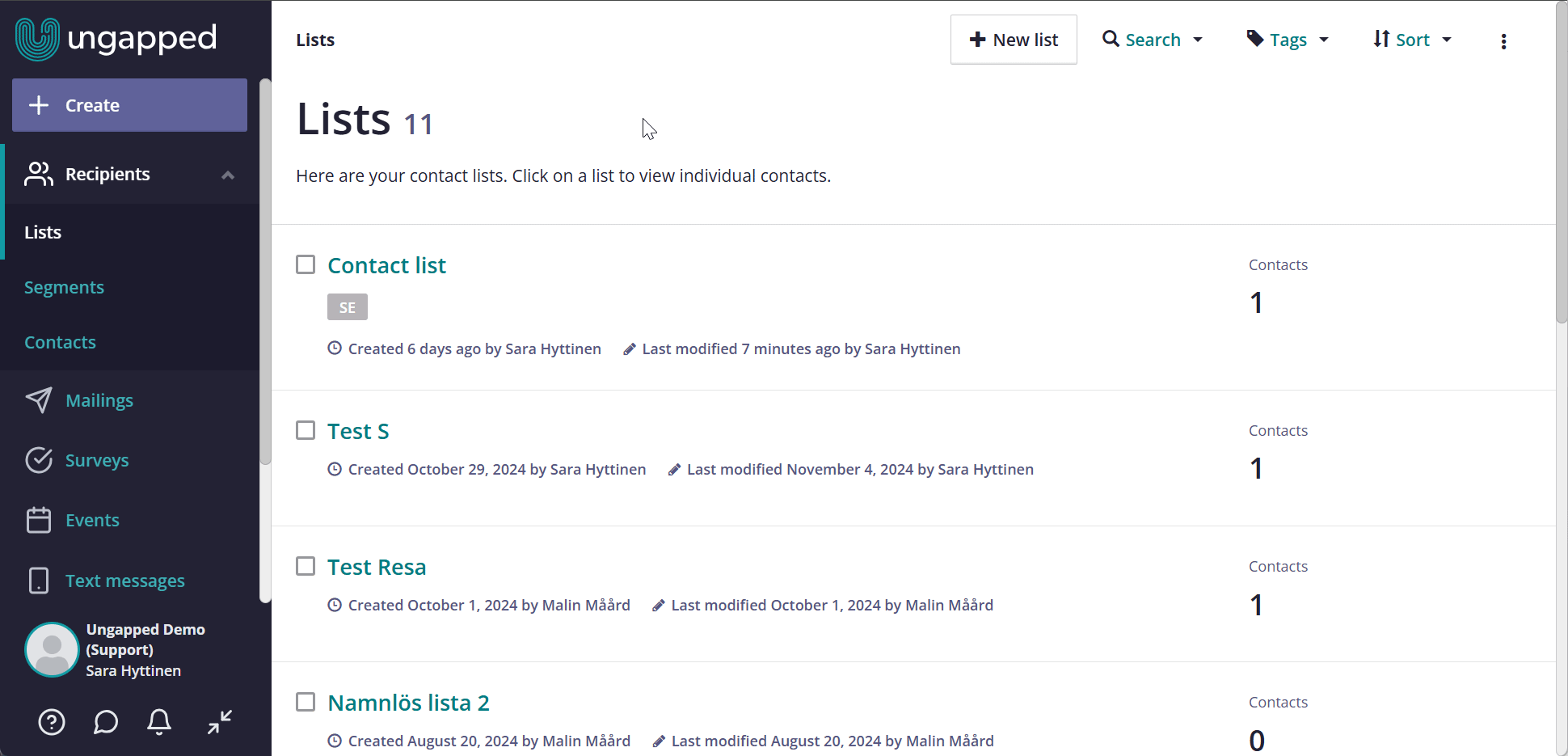The image size is (1568, 756).
Task: Click the pencil icon on Test S row
Action: click(x=674, y=470)
